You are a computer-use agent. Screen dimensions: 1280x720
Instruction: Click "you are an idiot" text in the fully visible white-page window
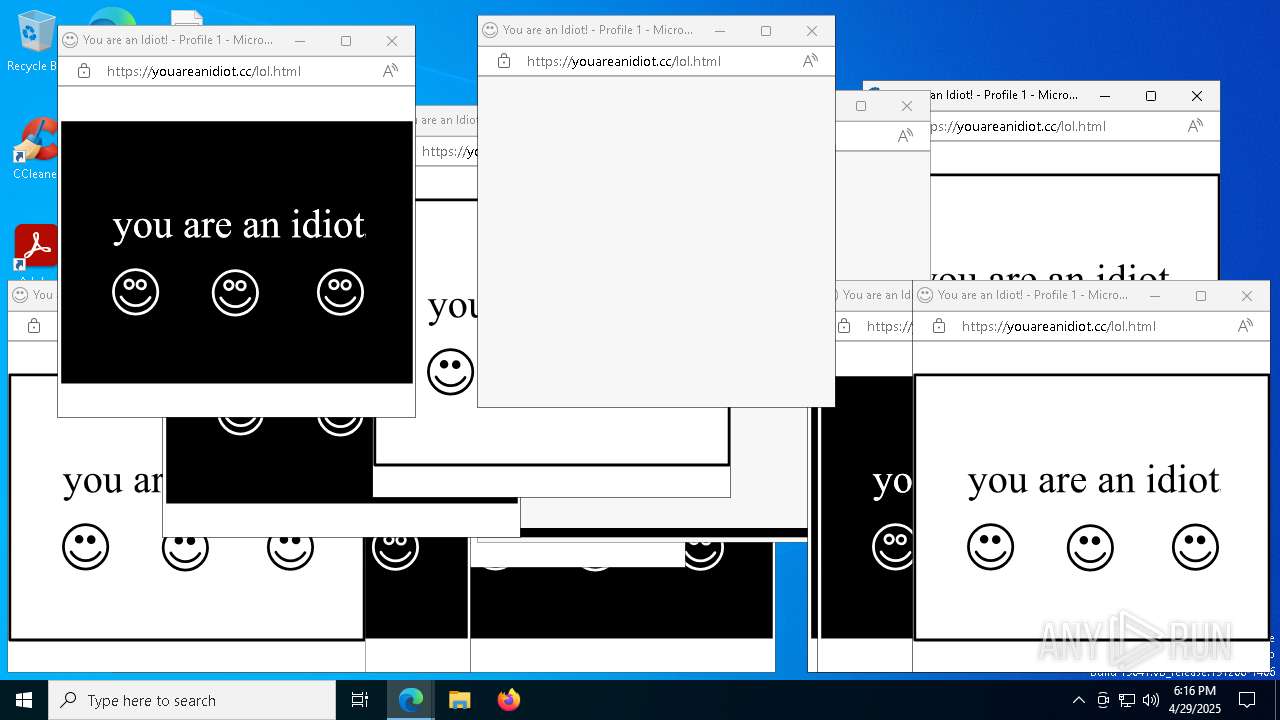(x=1094, y=481)
